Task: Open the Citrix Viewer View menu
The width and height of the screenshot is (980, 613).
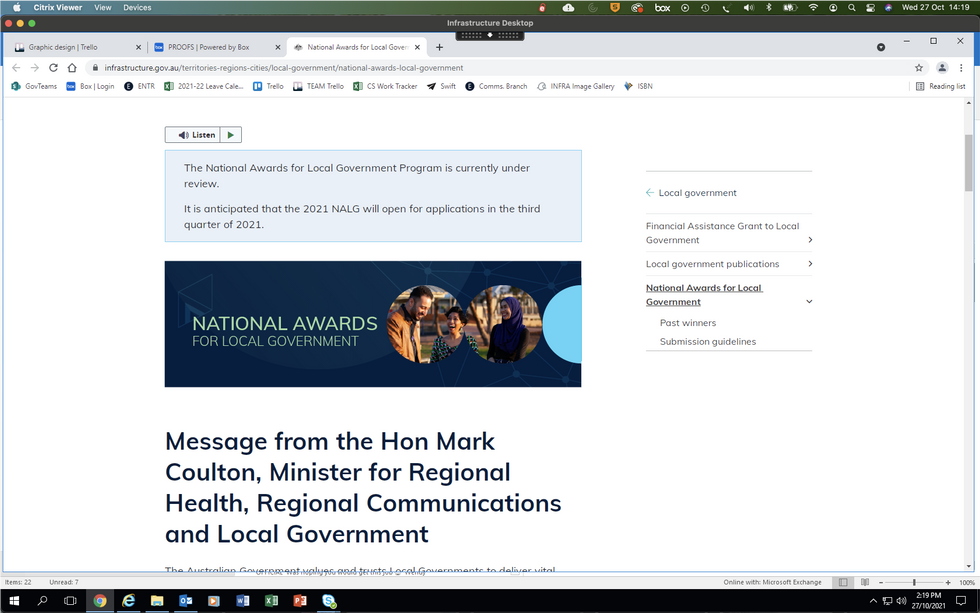Action: (x=102, y=7)
